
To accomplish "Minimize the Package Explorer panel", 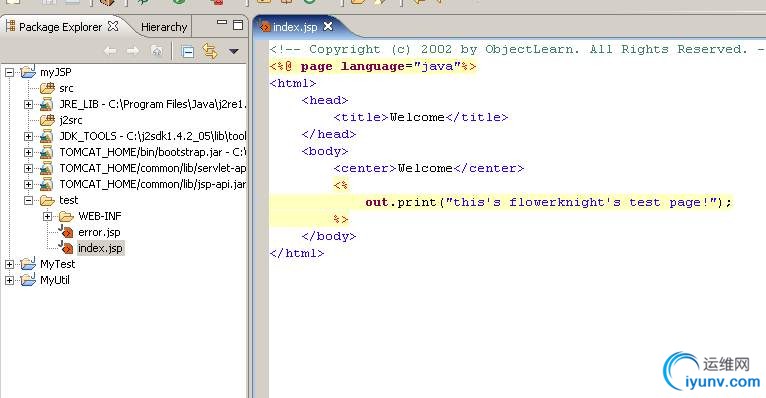I will coord(222,22).
